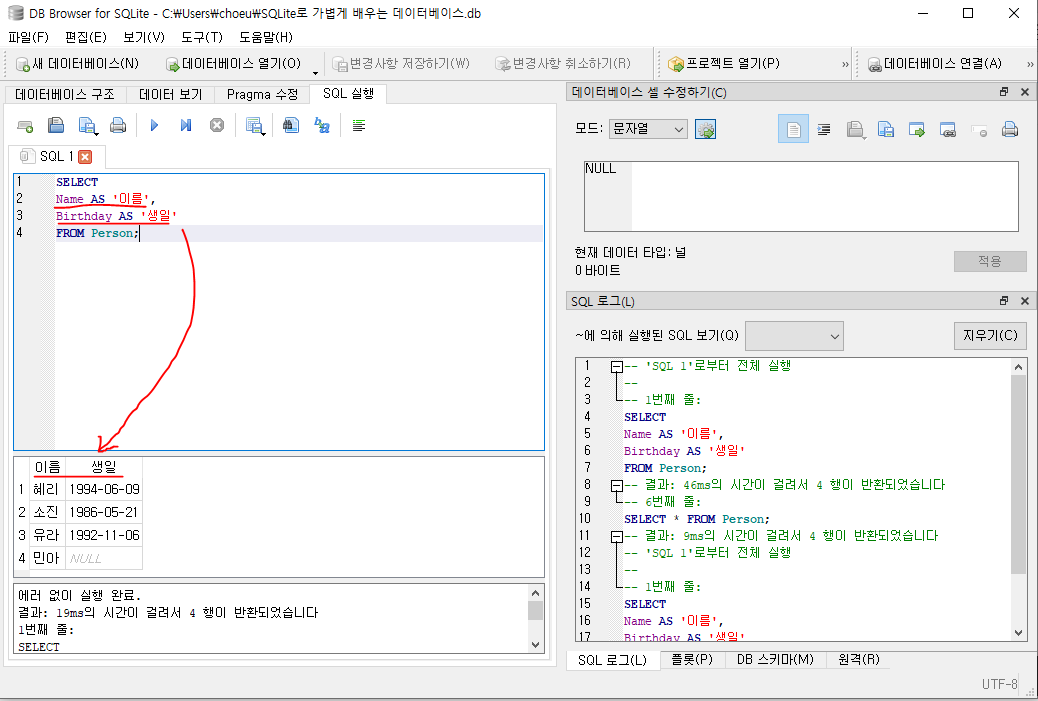
Task: Click the save SQL file icon
Action: pos(87,126)
